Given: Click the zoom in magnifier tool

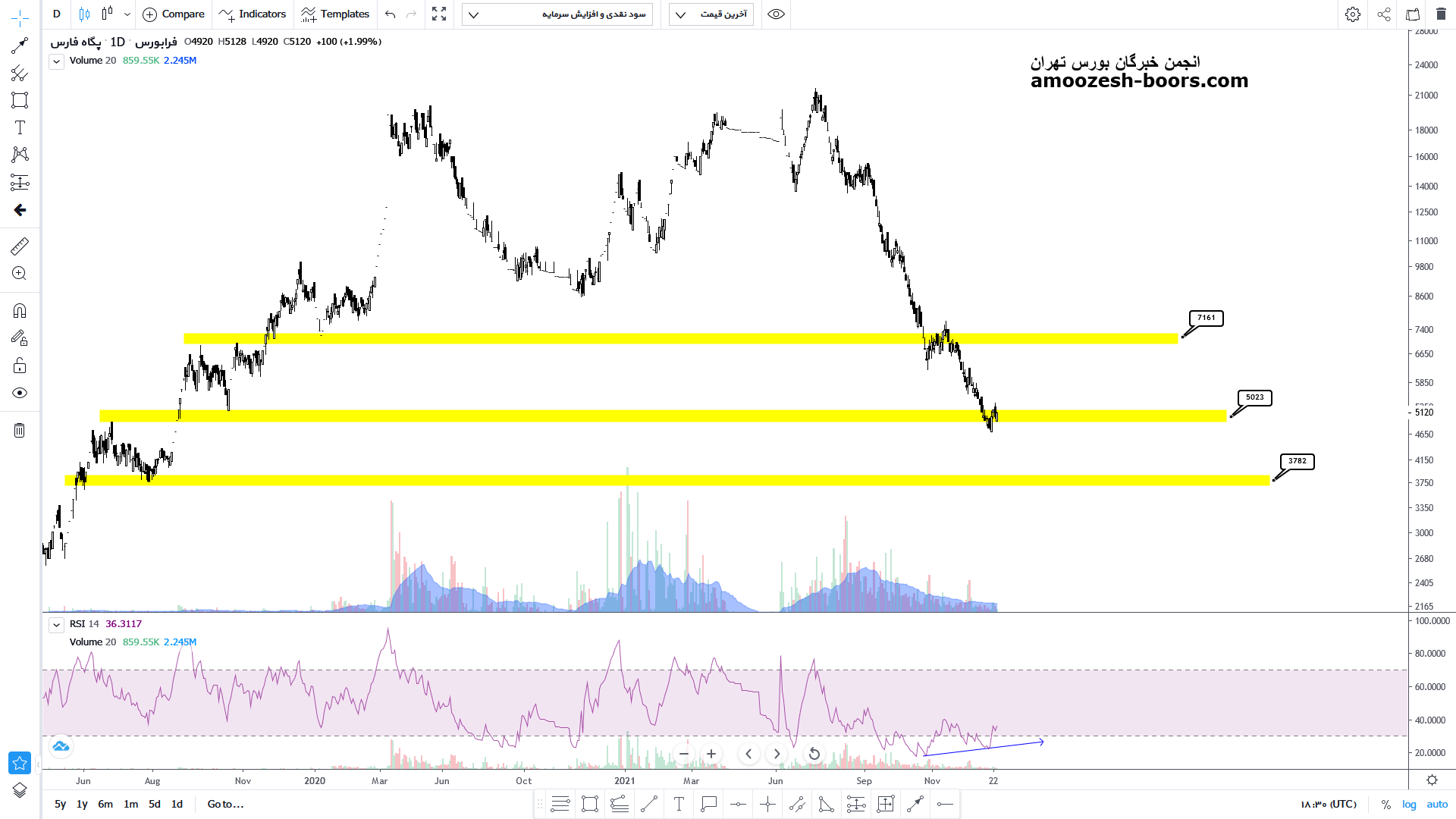Looking at the screenshot, I should tap(20, 274).
